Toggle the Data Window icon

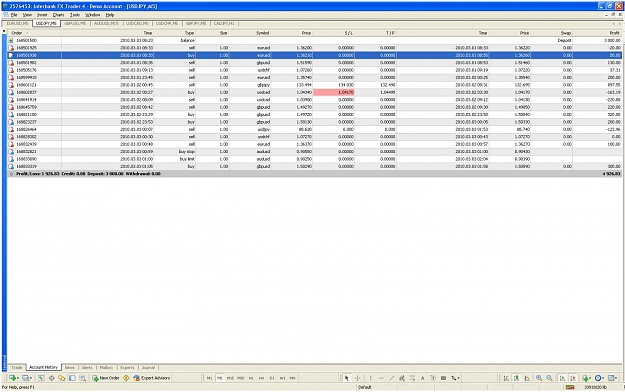click(x=51, y=378)
